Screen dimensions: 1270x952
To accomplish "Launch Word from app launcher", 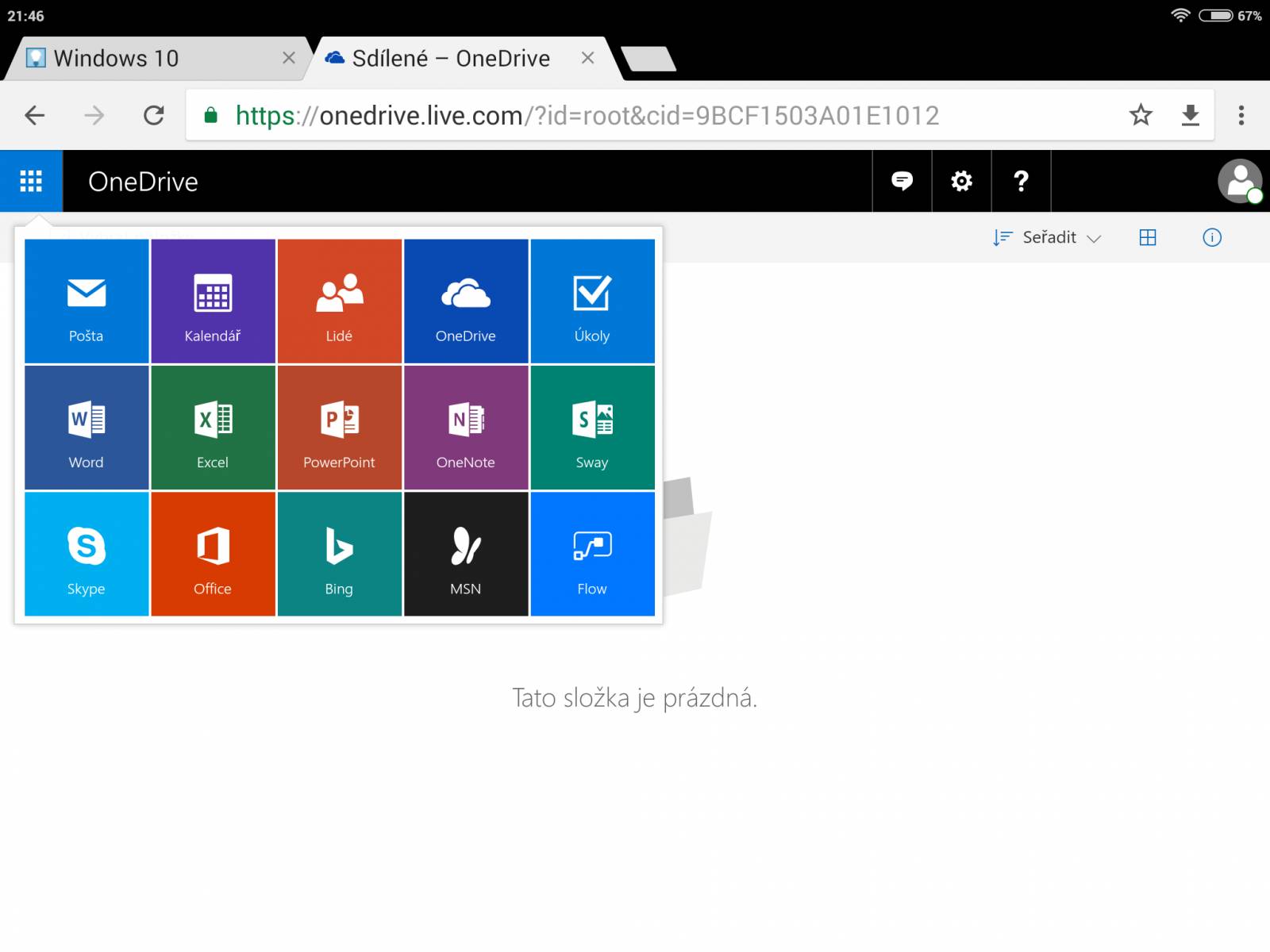I will tap(87, 428).
